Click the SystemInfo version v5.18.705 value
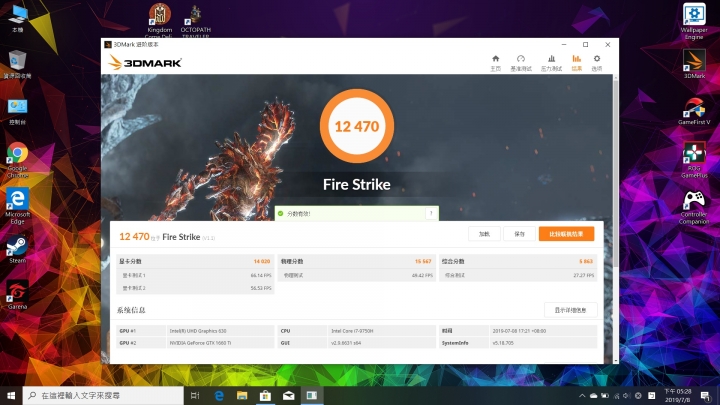Image resolution: width=720 pixels, height=405 pixels. pyautogui.click(x=503, y=343)
